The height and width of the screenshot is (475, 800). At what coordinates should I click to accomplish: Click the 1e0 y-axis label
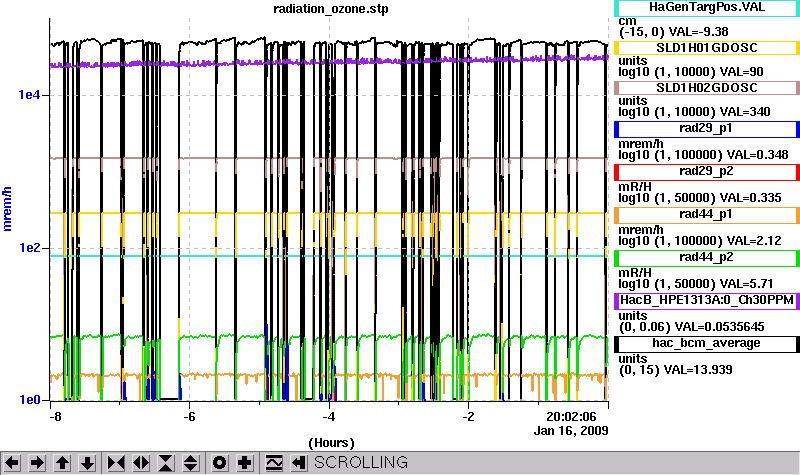(29, 400)
